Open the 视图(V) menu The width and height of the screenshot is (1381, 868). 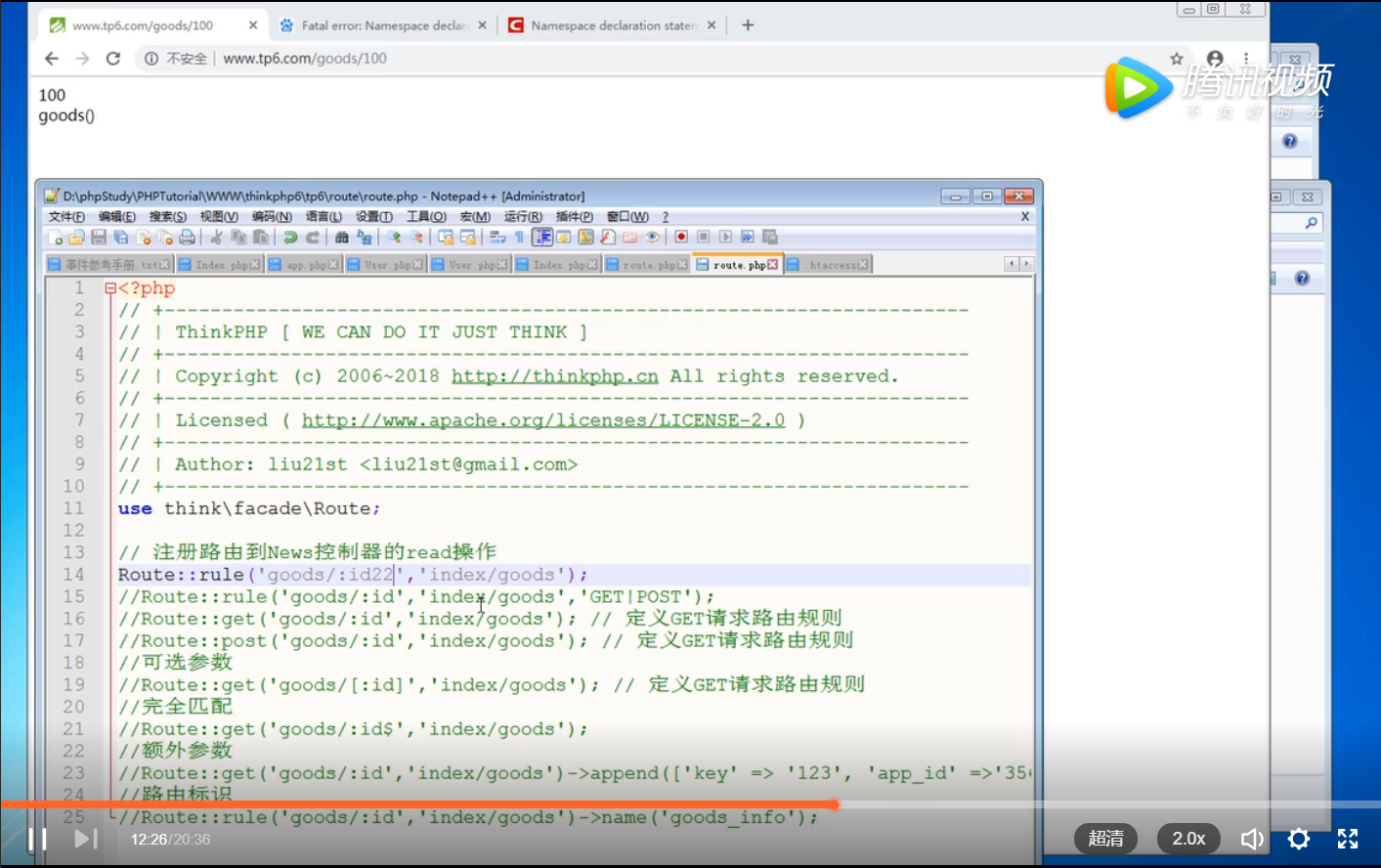(219, 216)
